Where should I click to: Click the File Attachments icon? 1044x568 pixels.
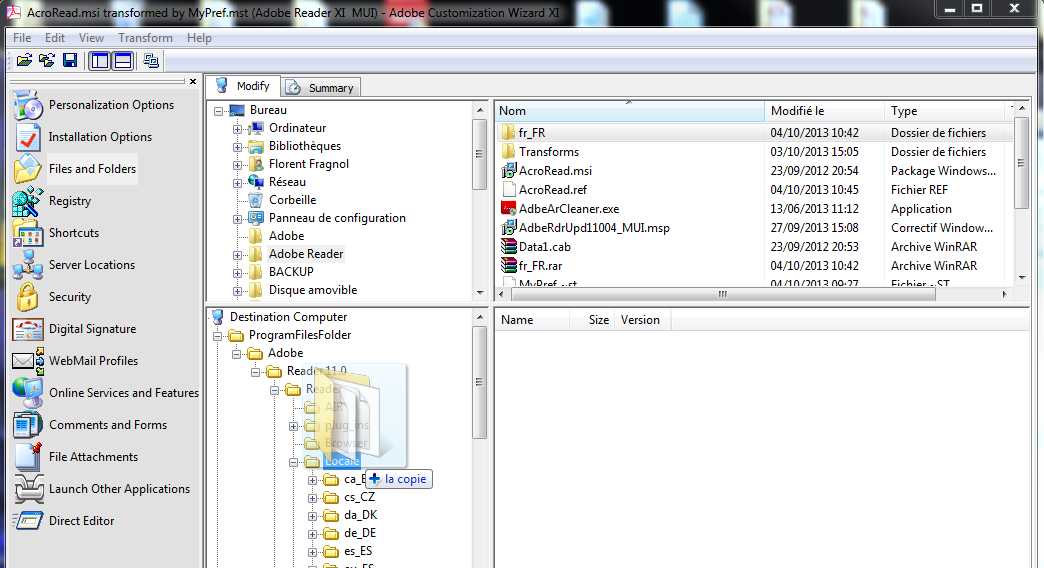coord(27,457)
